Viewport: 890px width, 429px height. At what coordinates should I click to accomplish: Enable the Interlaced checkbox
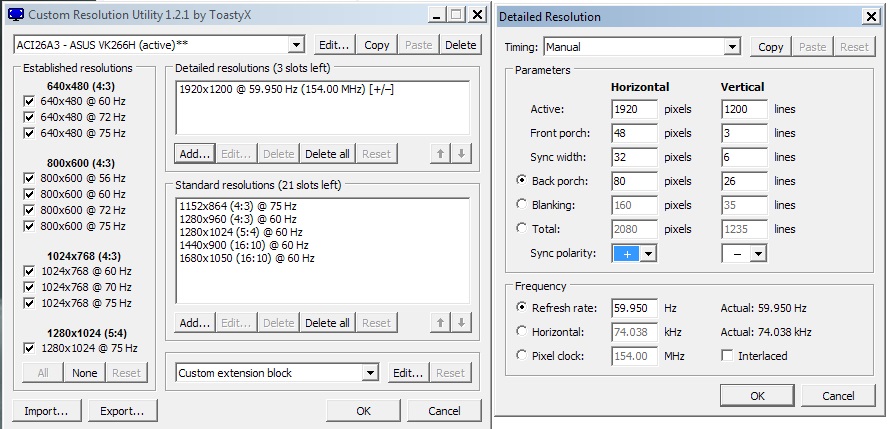[727, 356]
